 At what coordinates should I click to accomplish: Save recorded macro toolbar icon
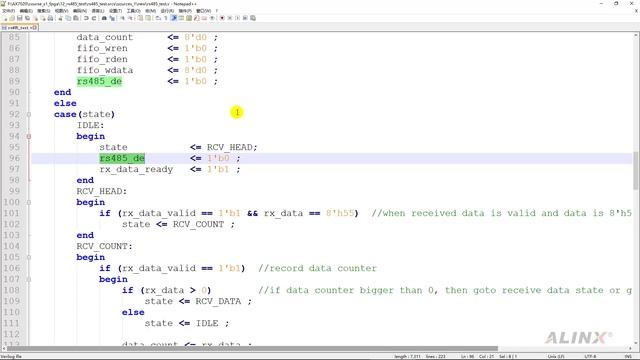(253, 18)
